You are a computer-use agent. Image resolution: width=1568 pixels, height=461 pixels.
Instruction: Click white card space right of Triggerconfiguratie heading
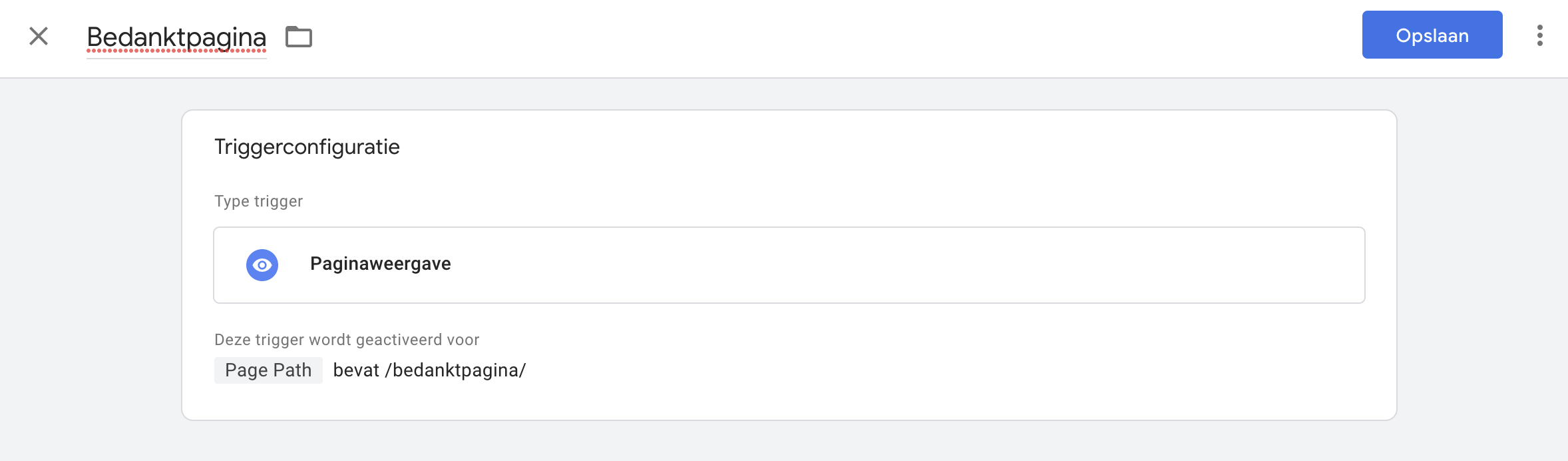(x=865, y=147)
